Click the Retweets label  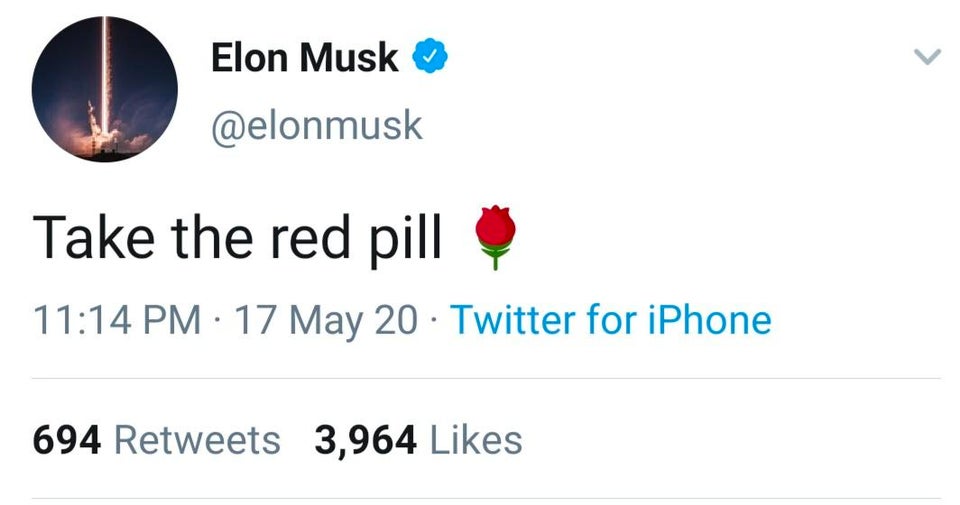pos(198,440)
